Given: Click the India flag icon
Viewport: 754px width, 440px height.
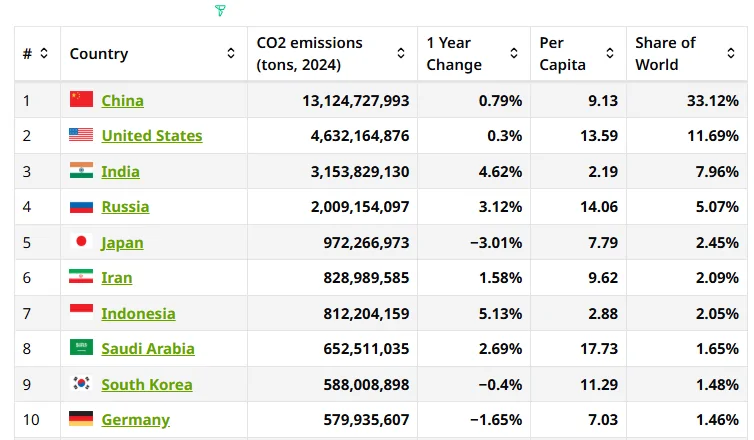Looking at the screenshot, I should tap(81, 170).
